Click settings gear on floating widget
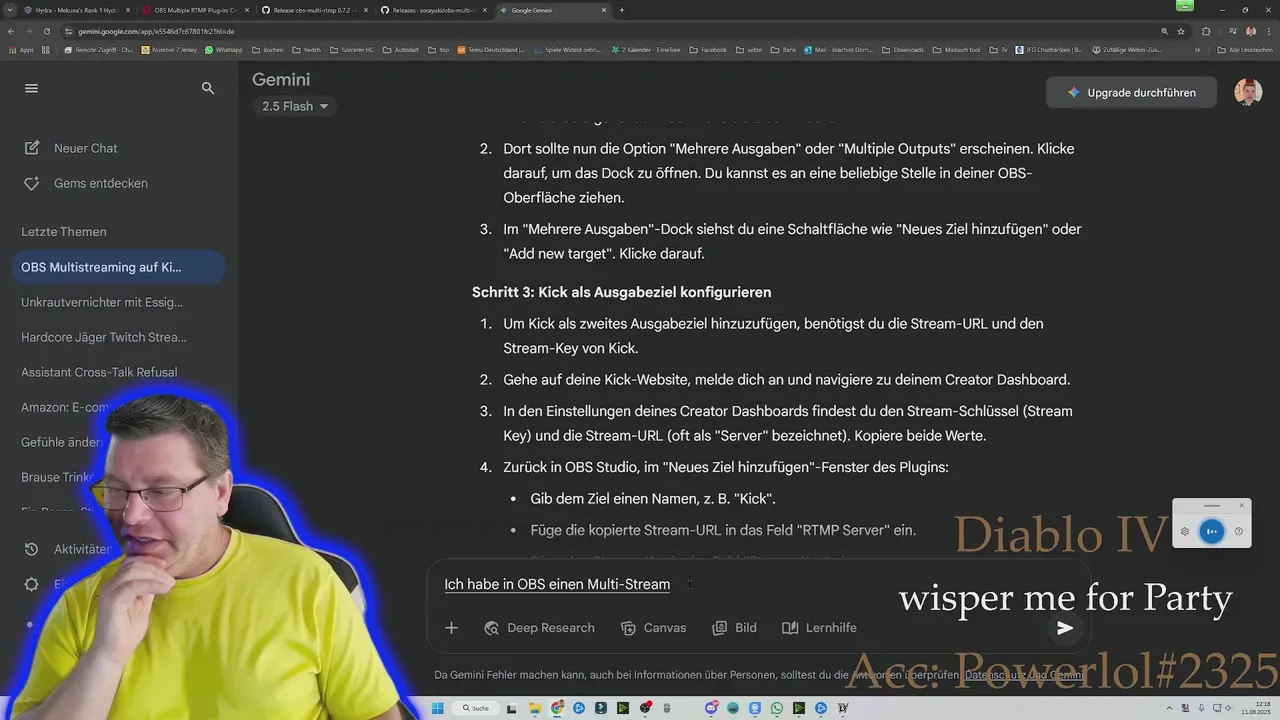Viewport: 1280px width, 720px height. [x=1185, y=531]
